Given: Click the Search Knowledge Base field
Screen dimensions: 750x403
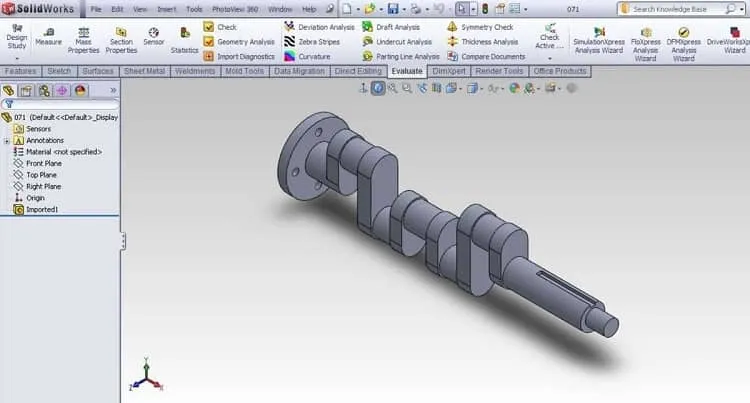Looking at the screenshot, I should (678, 9).
